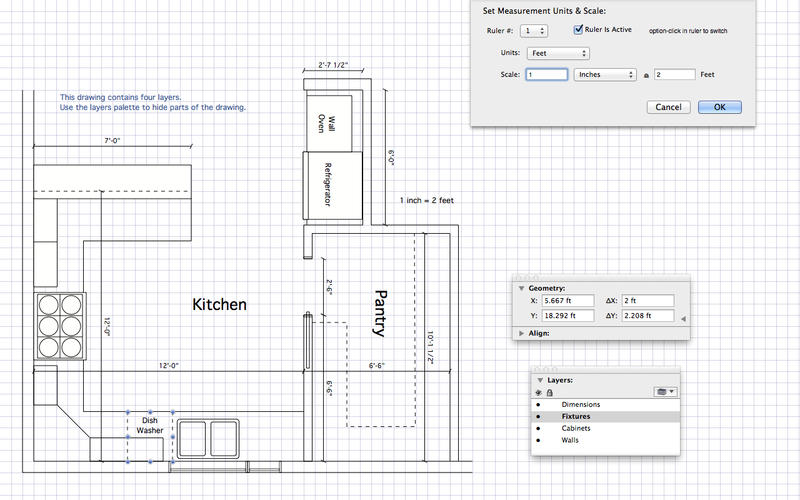Image resolution: width=800 pixels, height=500 pixels.
Task: Click the lock icon in Layers header
Action: click(549, 393)
